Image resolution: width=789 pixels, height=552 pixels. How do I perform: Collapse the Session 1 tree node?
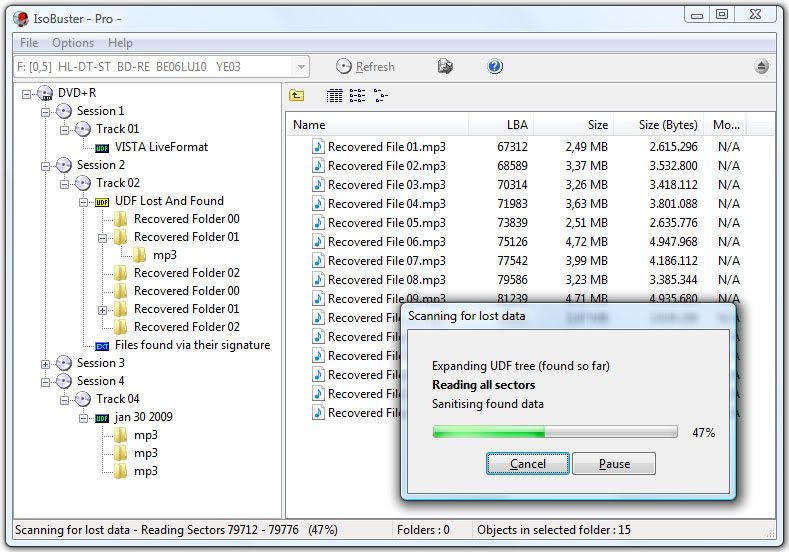point(46,111)
